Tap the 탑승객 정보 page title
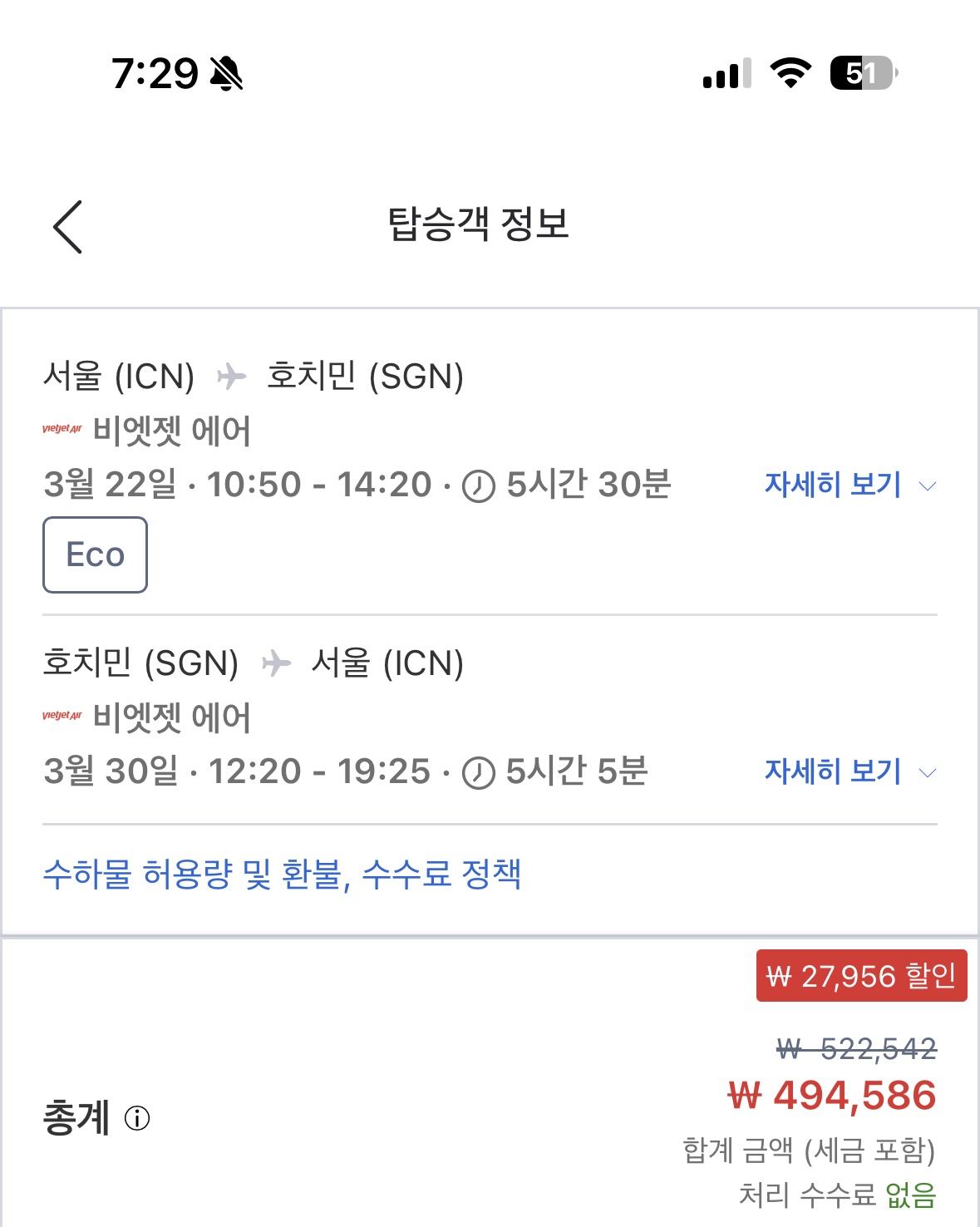The width and height of the screenshot is (980, 1227). [479, 224]
